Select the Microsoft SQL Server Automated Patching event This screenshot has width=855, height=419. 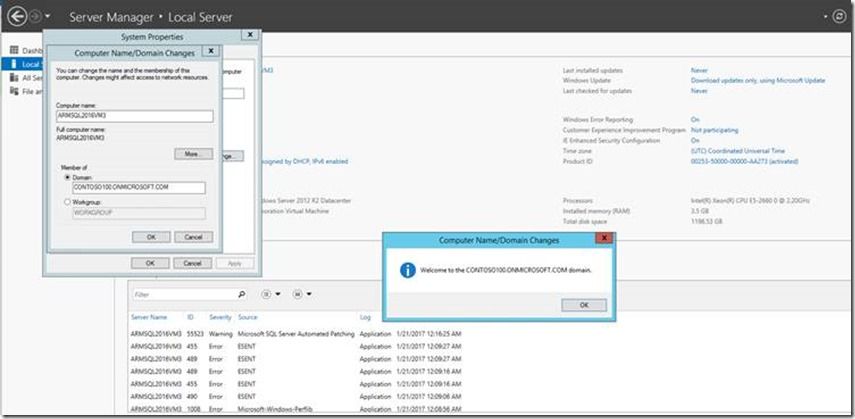[x=297, y=333]
